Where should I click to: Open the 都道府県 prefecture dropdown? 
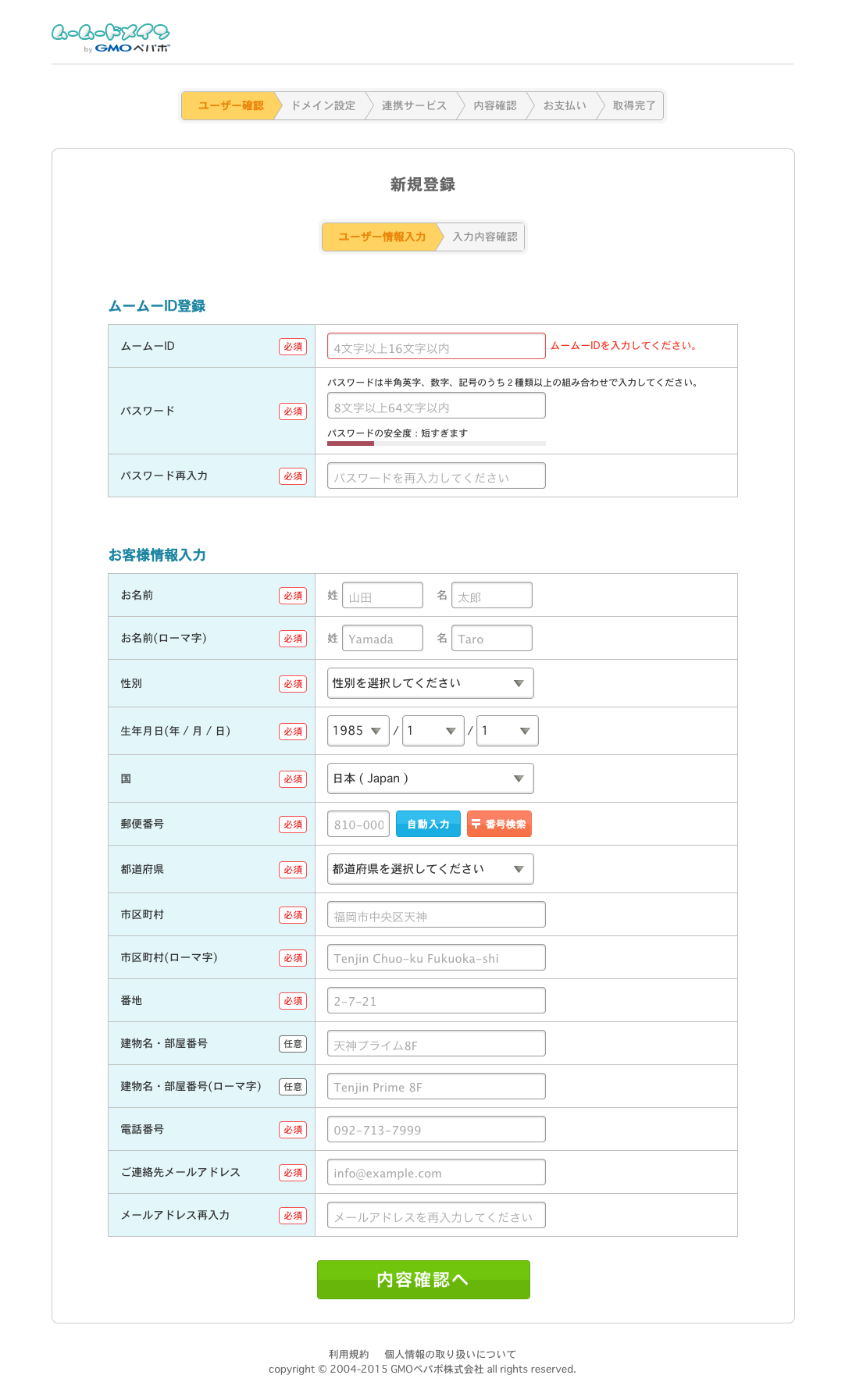[430, 869]
